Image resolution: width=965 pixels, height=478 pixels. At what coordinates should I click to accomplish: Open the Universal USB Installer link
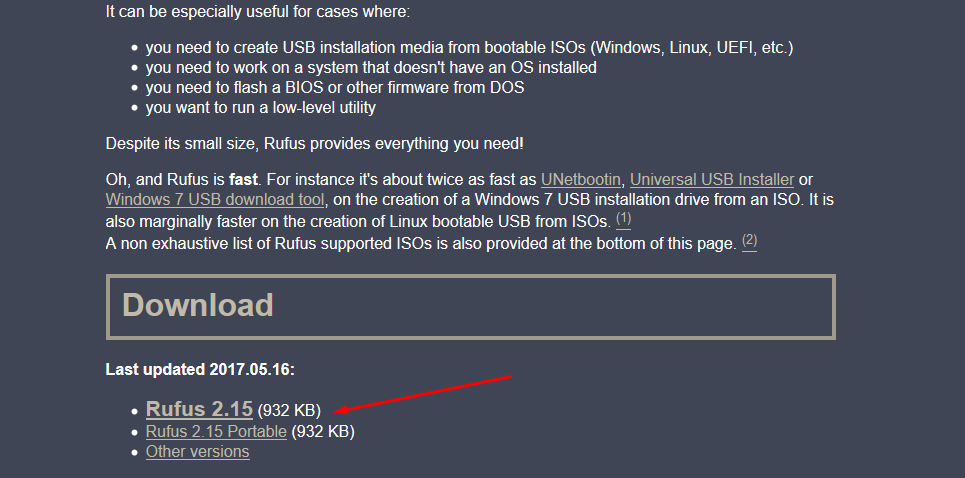click(x=712, y=180)
